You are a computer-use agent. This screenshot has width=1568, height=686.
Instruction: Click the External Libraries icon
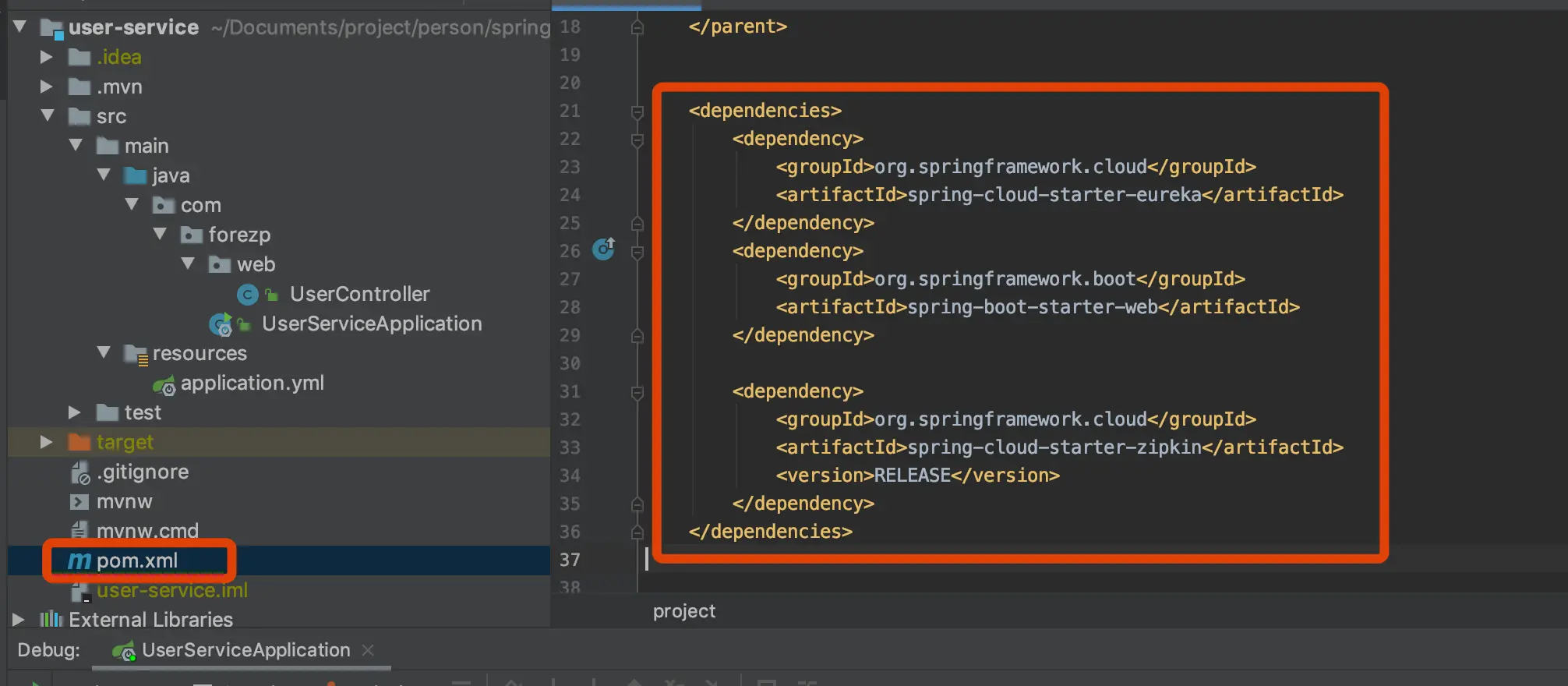(x=51, y=620)
